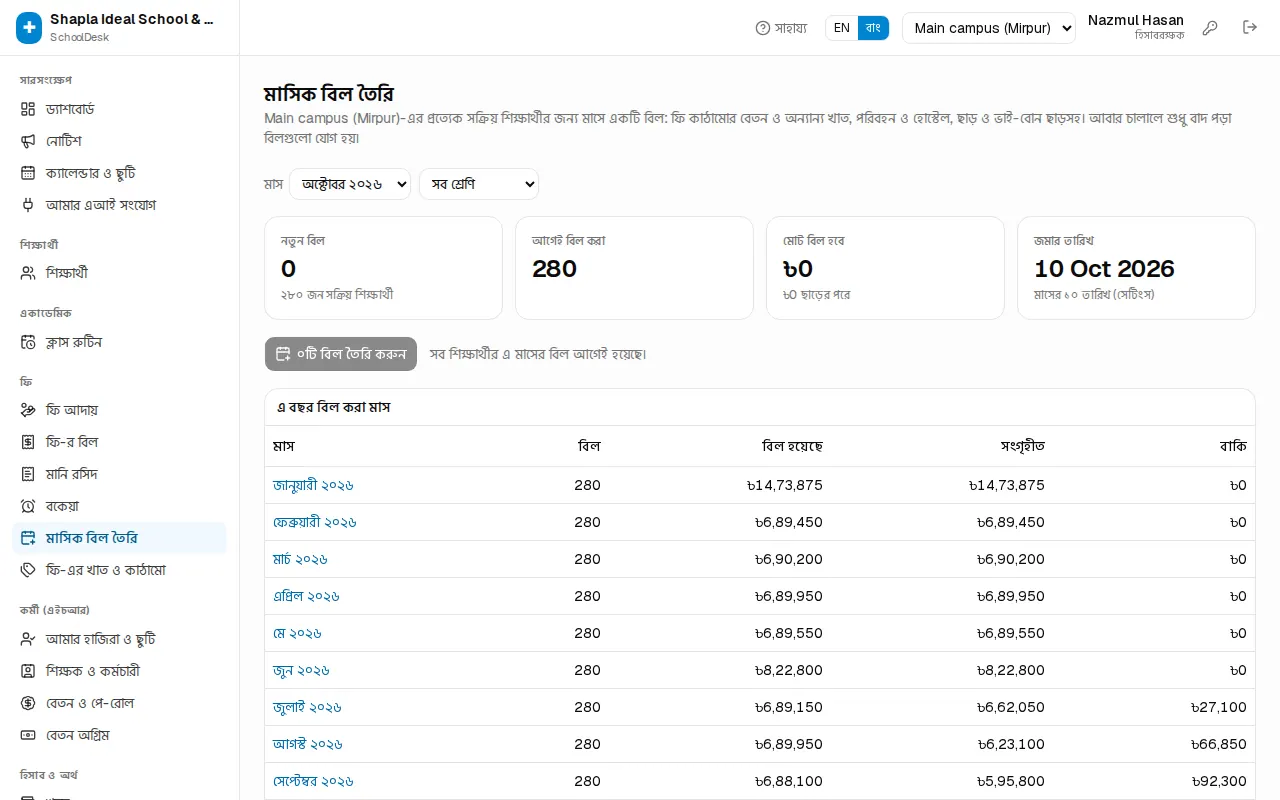The height and width of the screenshot is (800, 1280).
Task: Open the মার্চ ২০২৬ month link
Action: (x=300, y=559)
